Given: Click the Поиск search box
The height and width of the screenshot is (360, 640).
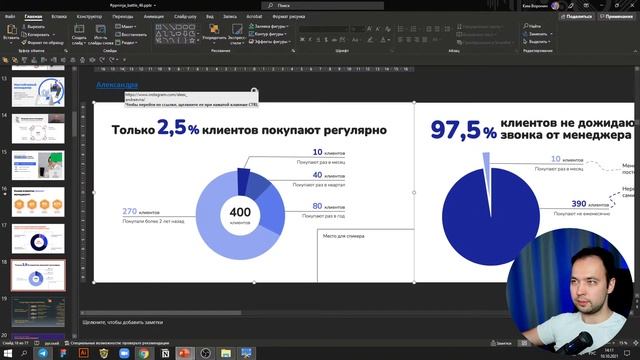Looking at the screenshot, I should (x=322, y=5).
